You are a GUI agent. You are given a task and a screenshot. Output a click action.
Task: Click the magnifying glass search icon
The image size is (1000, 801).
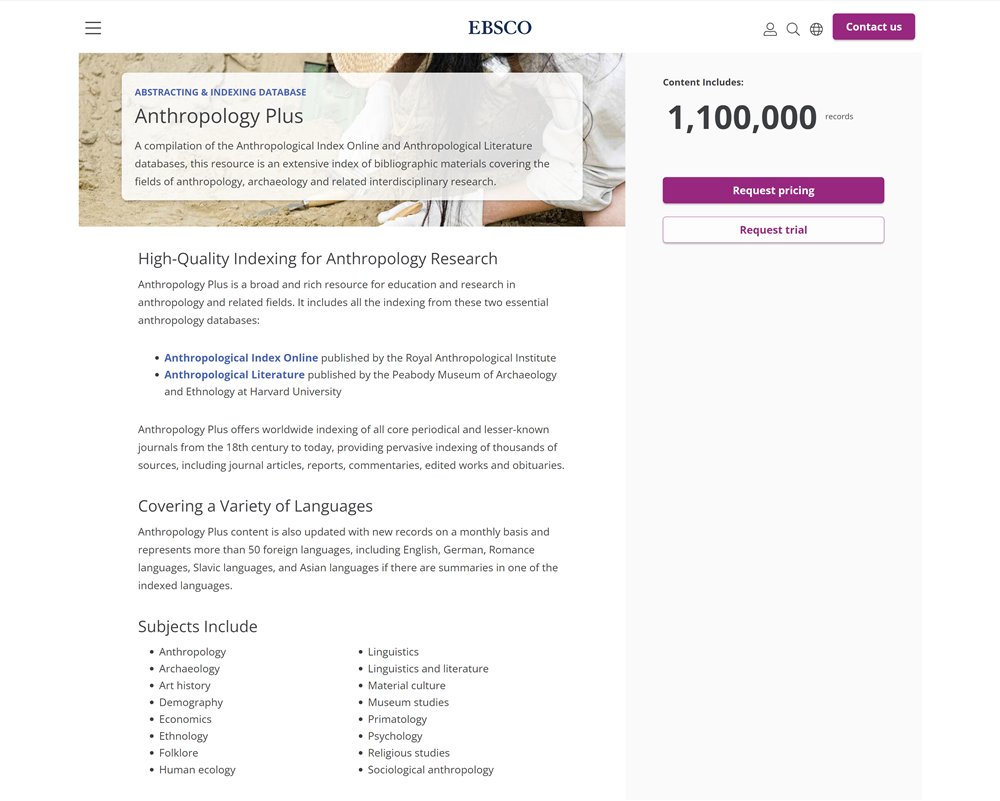click(793, 29)
